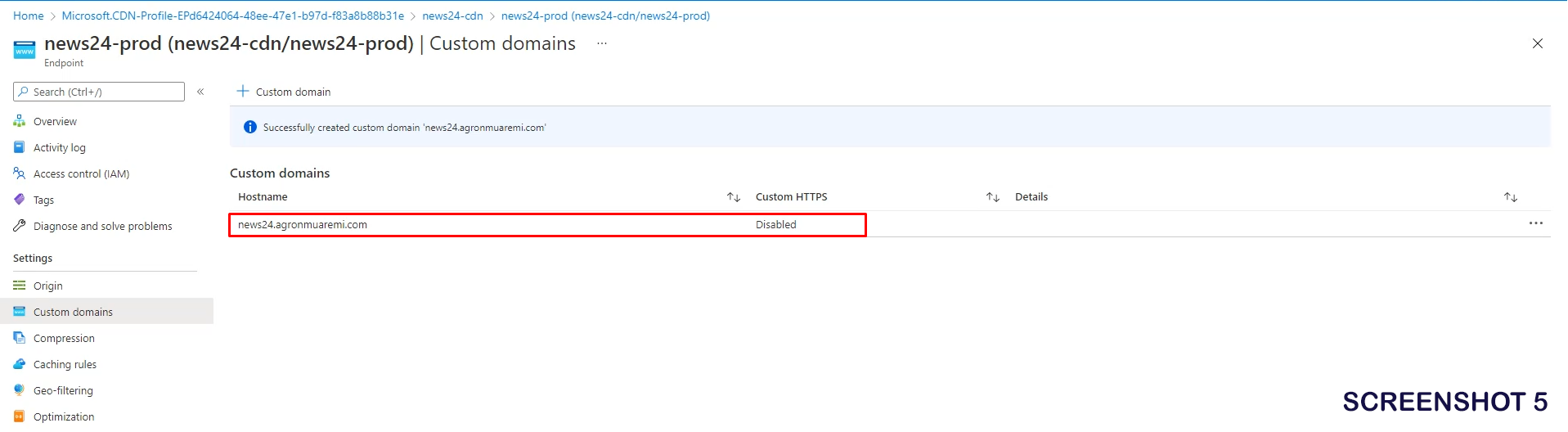Collapse the sidebar with double-chevron button
The height and width of the screenshot is (432, 1568).
[x=200, y=92]
